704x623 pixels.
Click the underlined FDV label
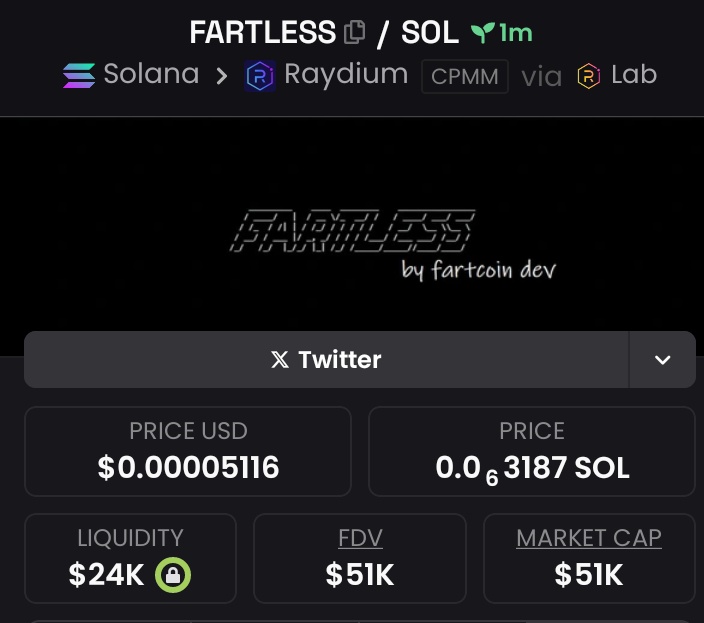(361, 538)
